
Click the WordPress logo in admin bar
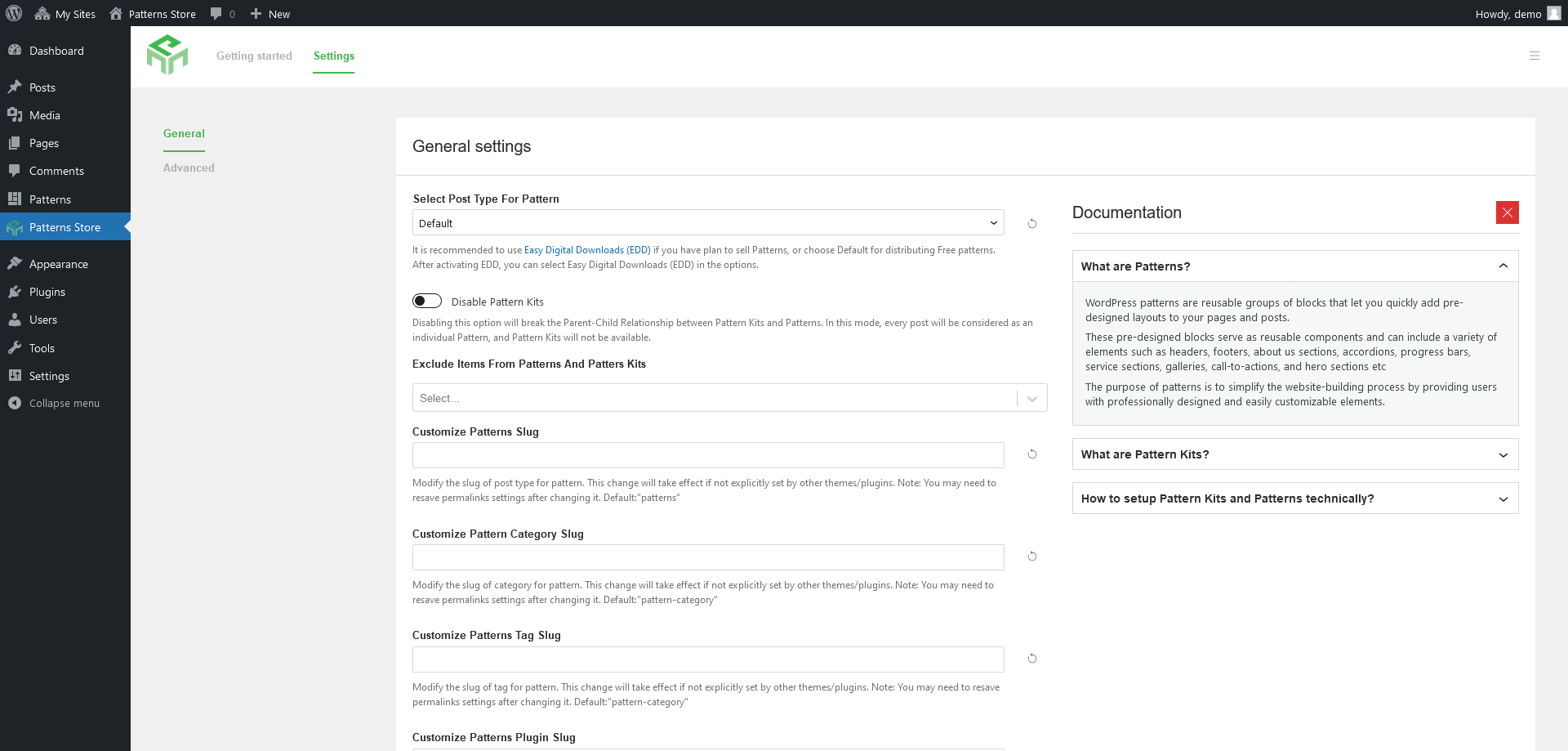click(x=14, y=13)
